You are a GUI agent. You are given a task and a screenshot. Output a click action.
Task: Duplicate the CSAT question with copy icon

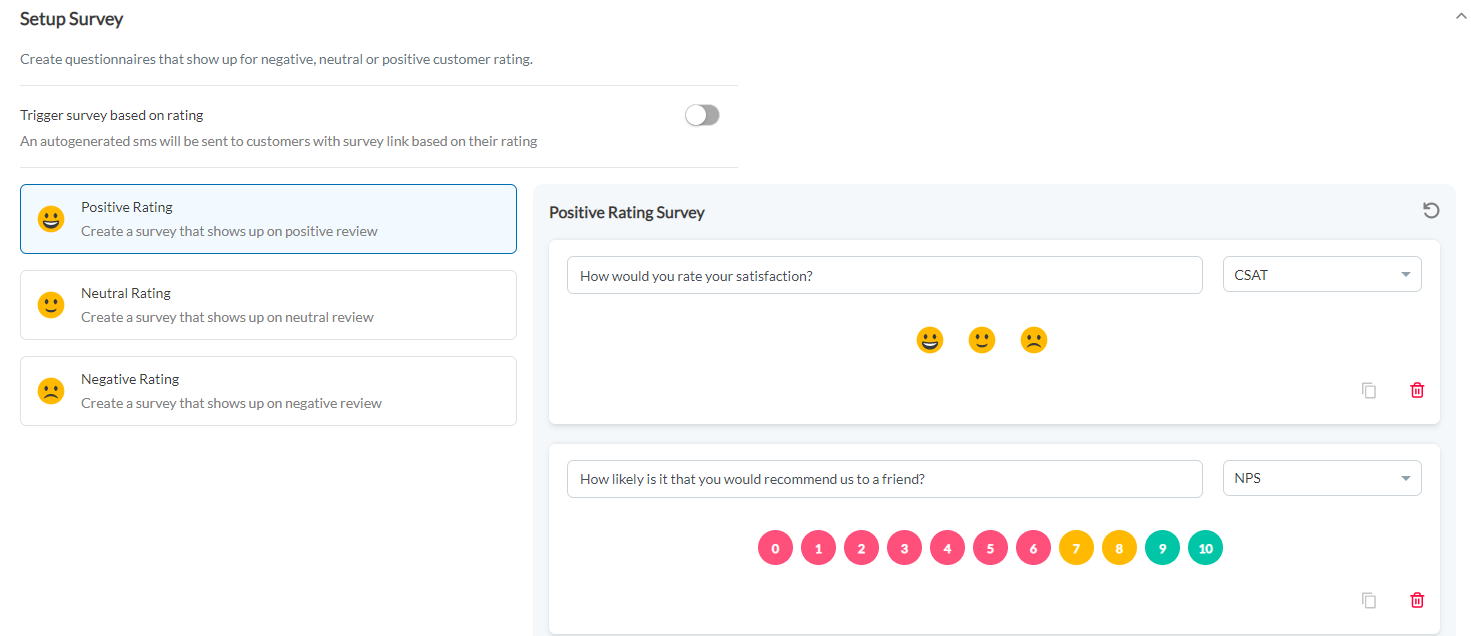pyautogui.click(x=1369, y=391)
